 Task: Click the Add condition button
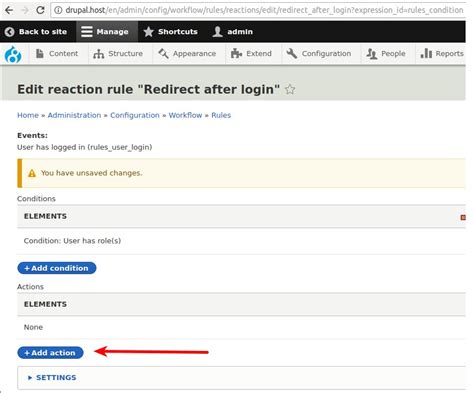pos(57,268)
